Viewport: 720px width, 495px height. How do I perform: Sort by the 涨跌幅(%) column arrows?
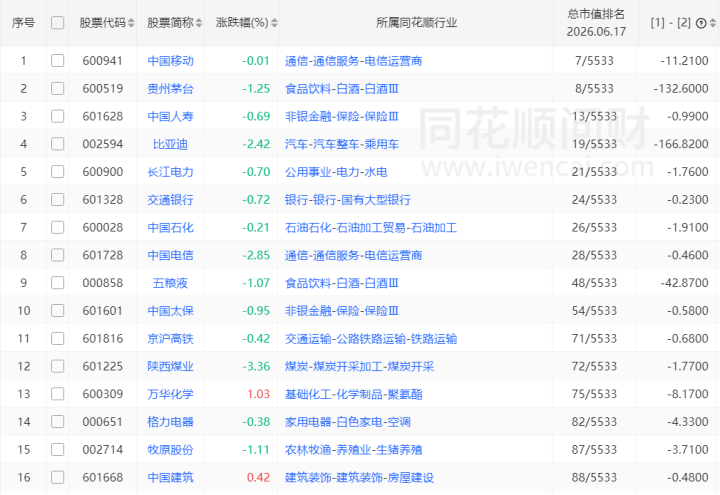[x=274, y=23]
